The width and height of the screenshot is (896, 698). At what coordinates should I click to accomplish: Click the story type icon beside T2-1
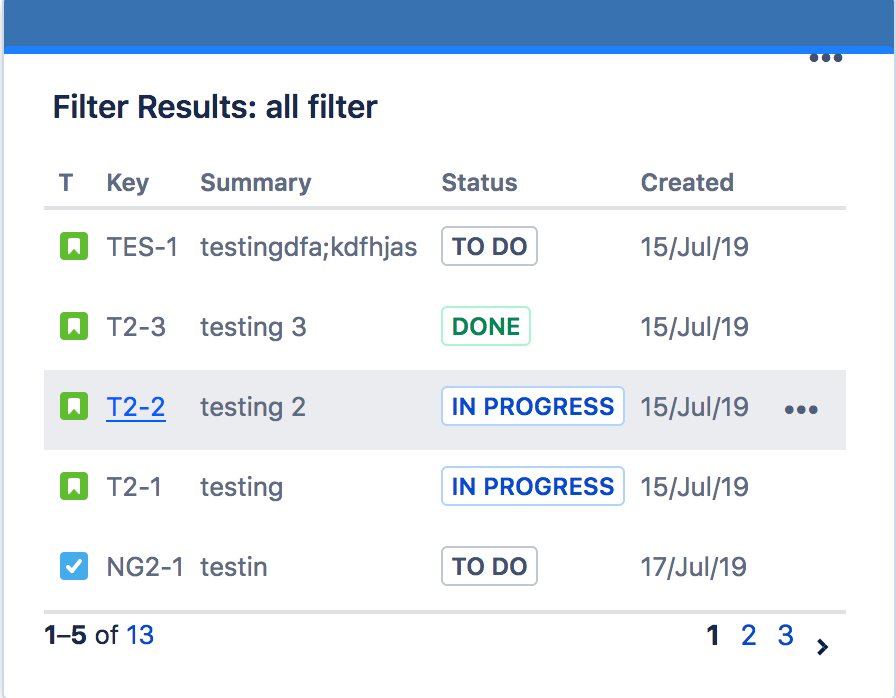tap(74, 486)
